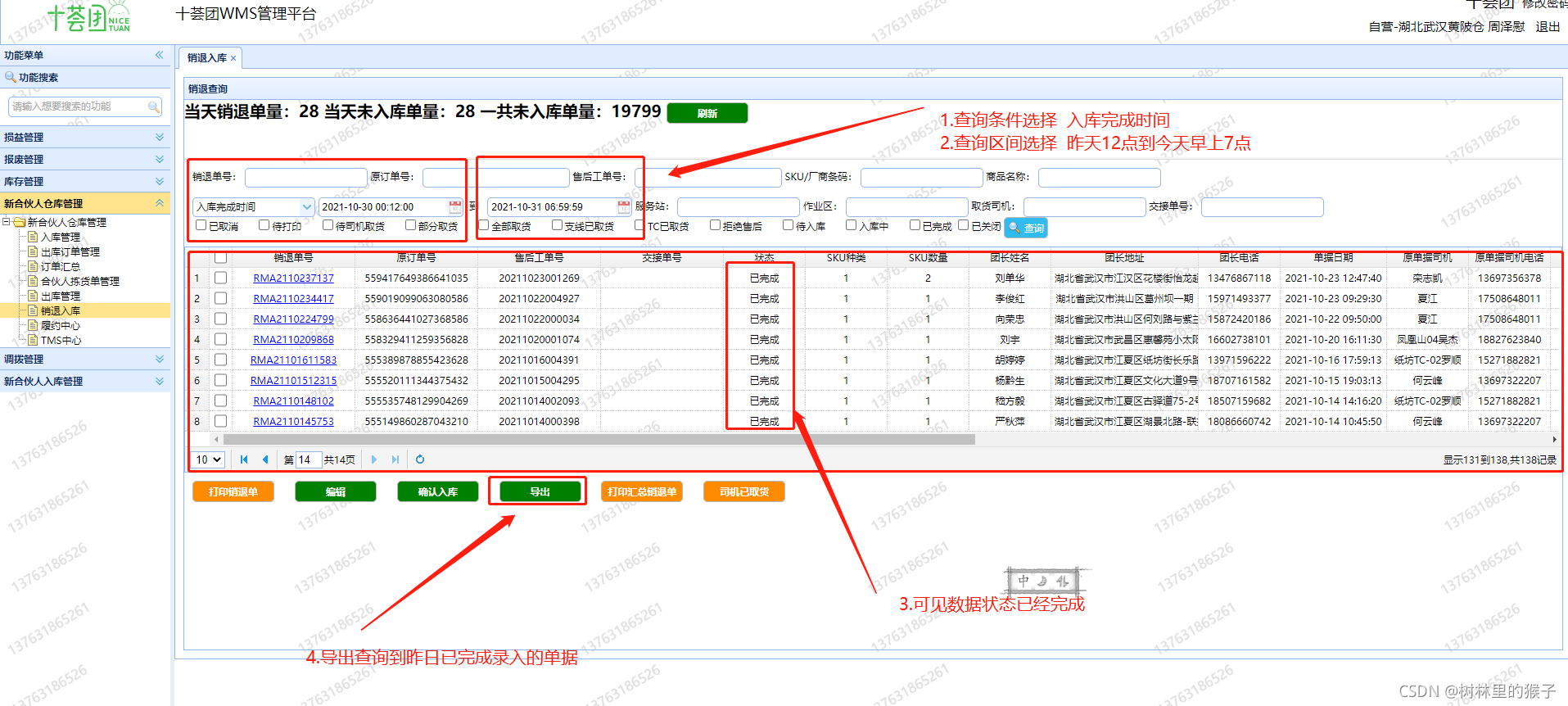Select 销退入库 in the tree
This screenshot has height=706, width=1568.
[61, 310]
